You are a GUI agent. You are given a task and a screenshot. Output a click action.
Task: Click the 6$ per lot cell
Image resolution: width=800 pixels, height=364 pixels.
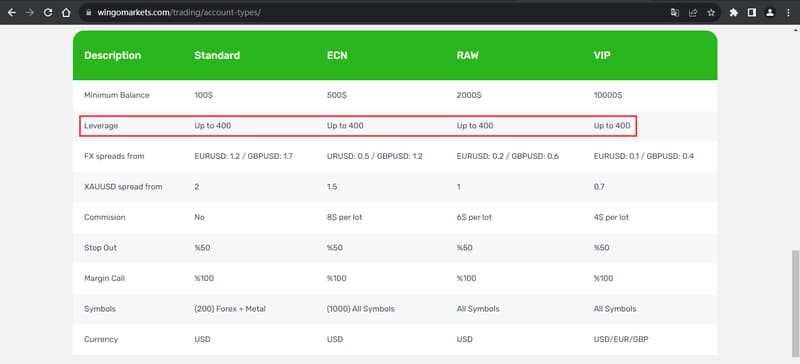point(474,217)
